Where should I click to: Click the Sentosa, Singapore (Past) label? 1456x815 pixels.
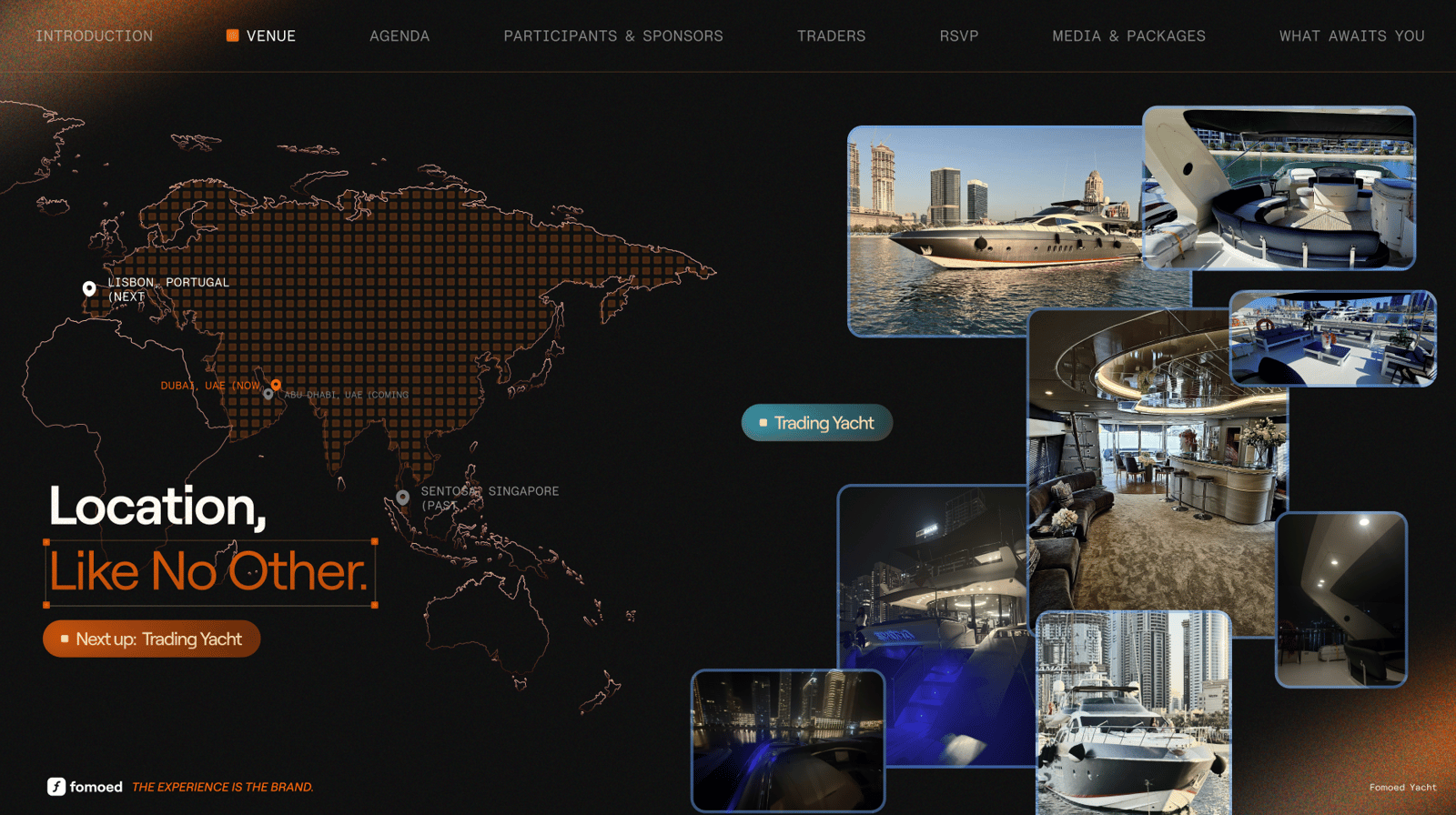[490, 498]
